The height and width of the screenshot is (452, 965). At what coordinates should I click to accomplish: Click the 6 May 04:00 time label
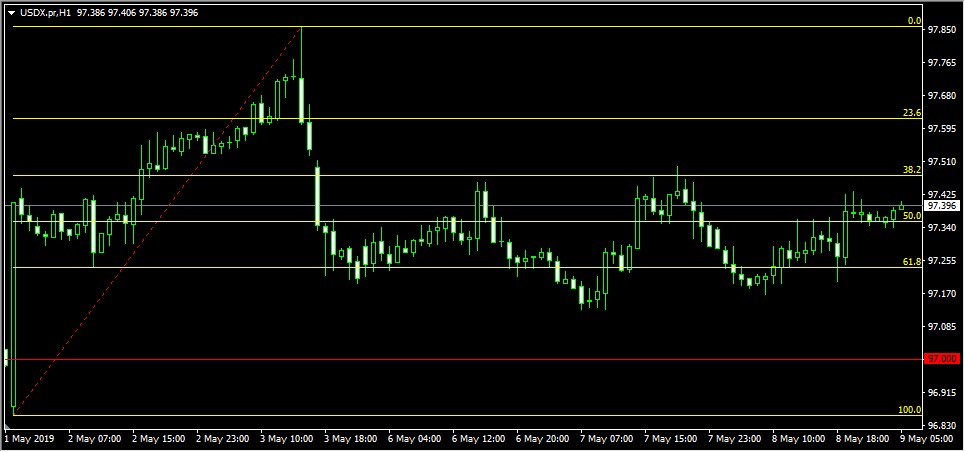coord(414,439)
